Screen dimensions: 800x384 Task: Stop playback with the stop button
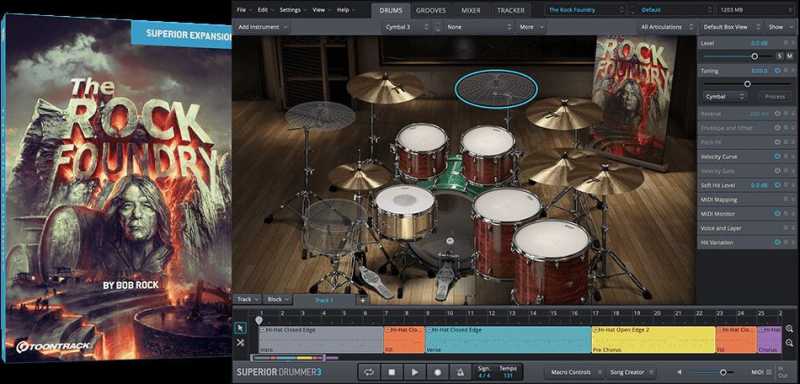(x=391, y=372)
